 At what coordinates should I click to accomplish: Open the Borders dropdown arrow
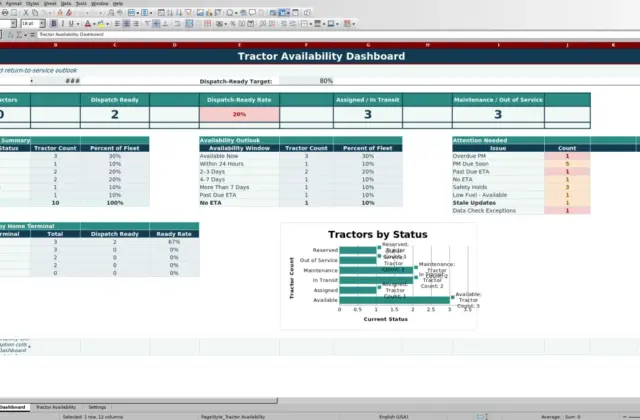(x=311, y=24)
